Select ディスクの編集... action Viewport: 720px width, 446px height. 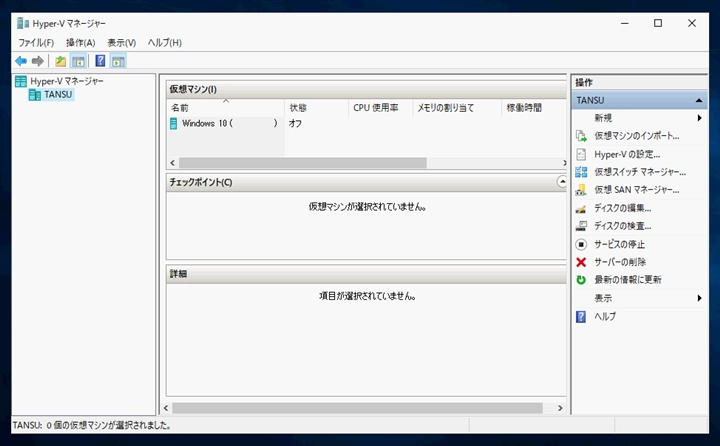tap(623, 208)
